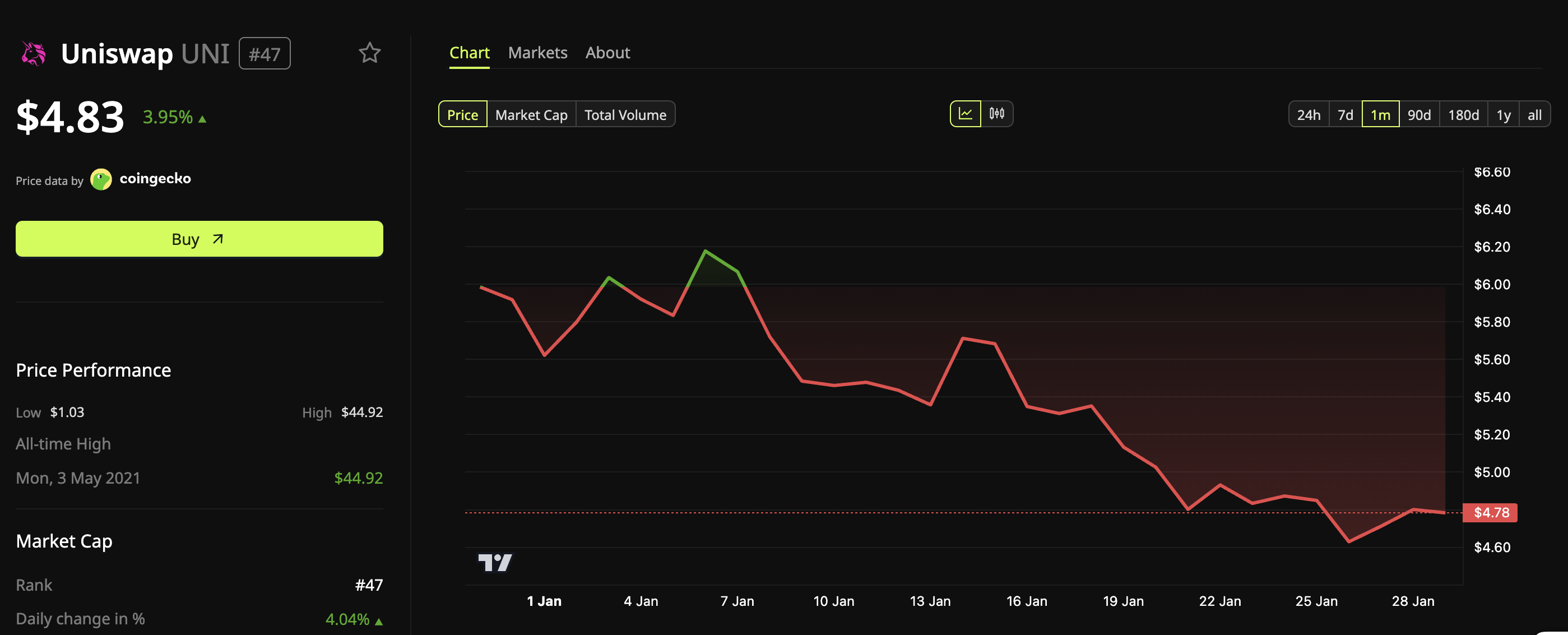Select the Total Volume data toggle
The height and width of the screenshot is (635, 1568).
(x=625, y=114)
